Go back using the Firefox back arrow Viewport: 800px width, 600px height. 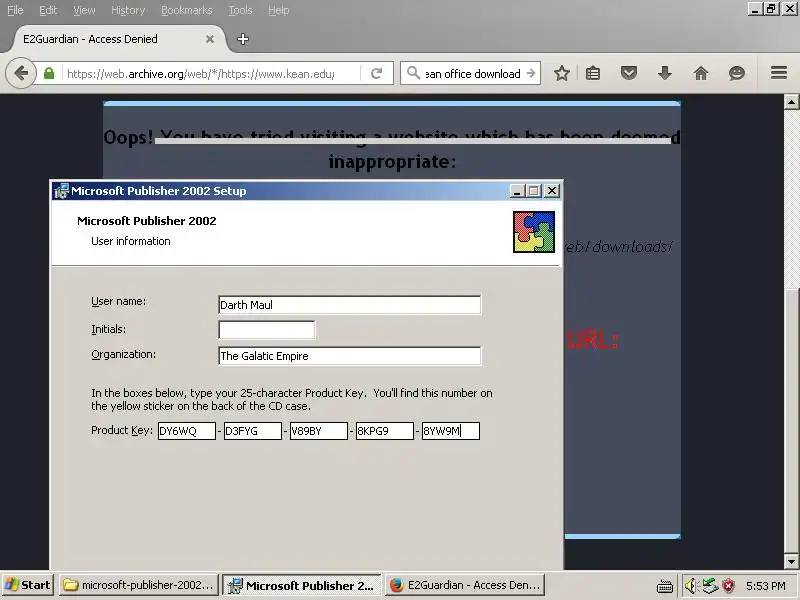point(21,73)
